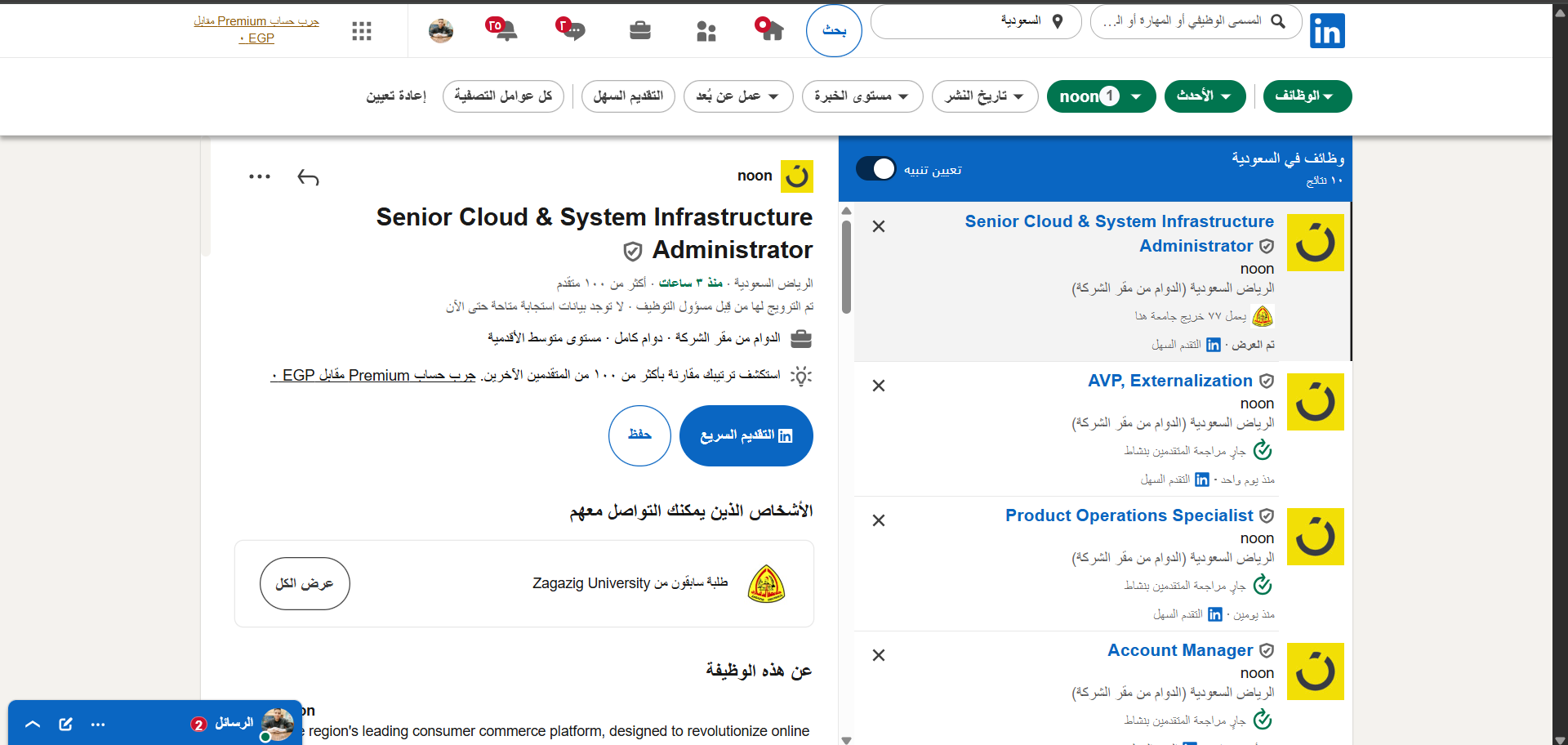Dismiss the Product Operations Specialist job
The height and width of the screenshot is (745, 1568).
pos(879,520)
